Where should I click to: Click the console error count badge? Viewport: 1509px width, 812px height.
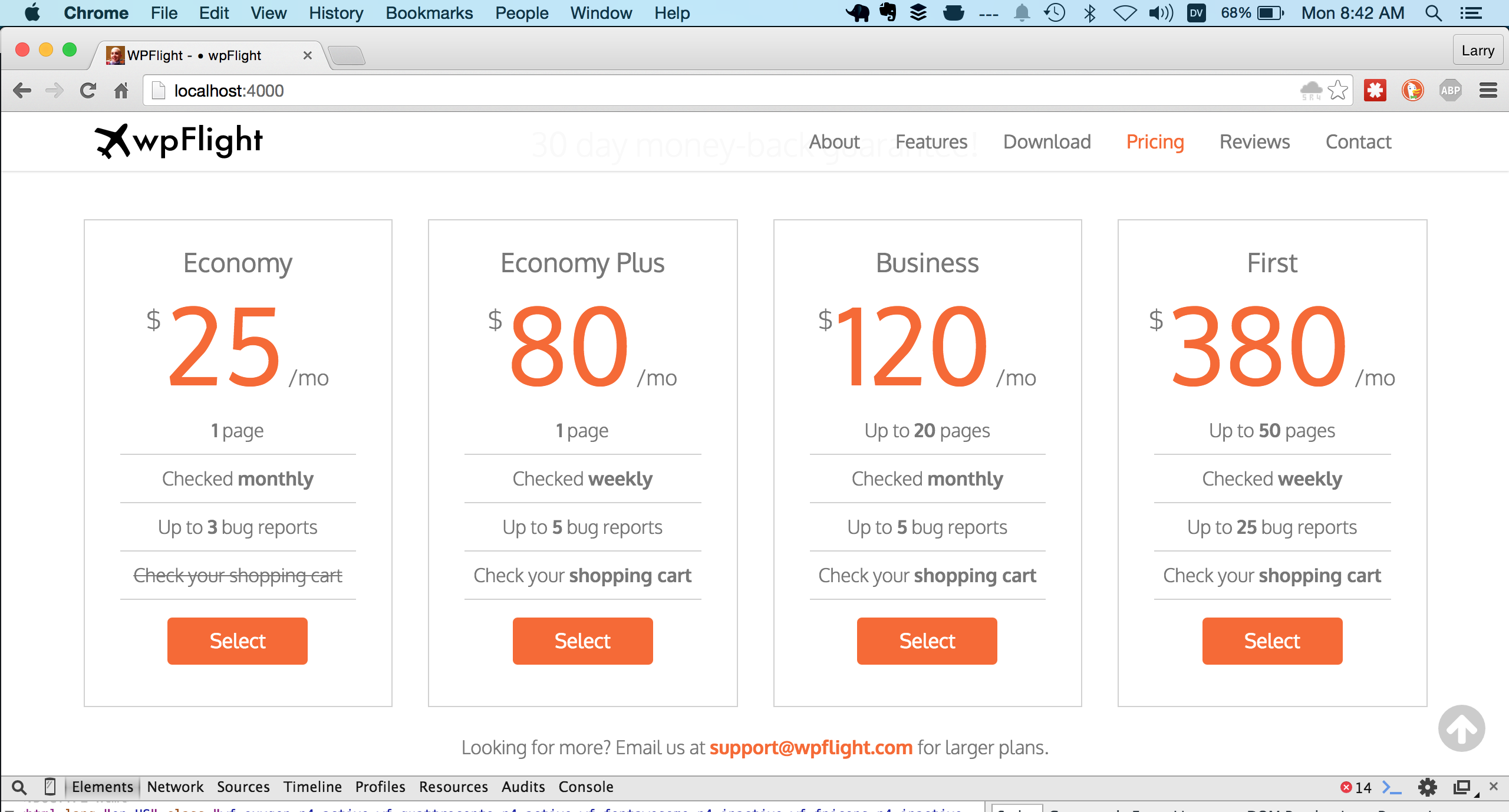coord(1354,787)
